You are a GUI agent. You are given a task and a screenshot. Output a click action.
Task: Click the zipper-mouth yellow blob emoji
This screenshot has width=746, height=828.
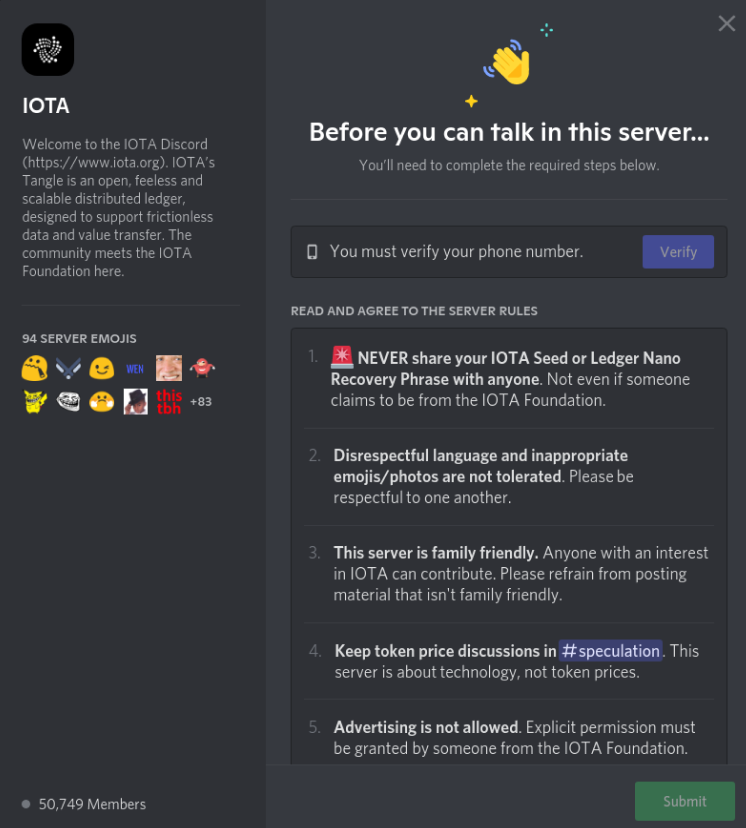pos(35,368)
